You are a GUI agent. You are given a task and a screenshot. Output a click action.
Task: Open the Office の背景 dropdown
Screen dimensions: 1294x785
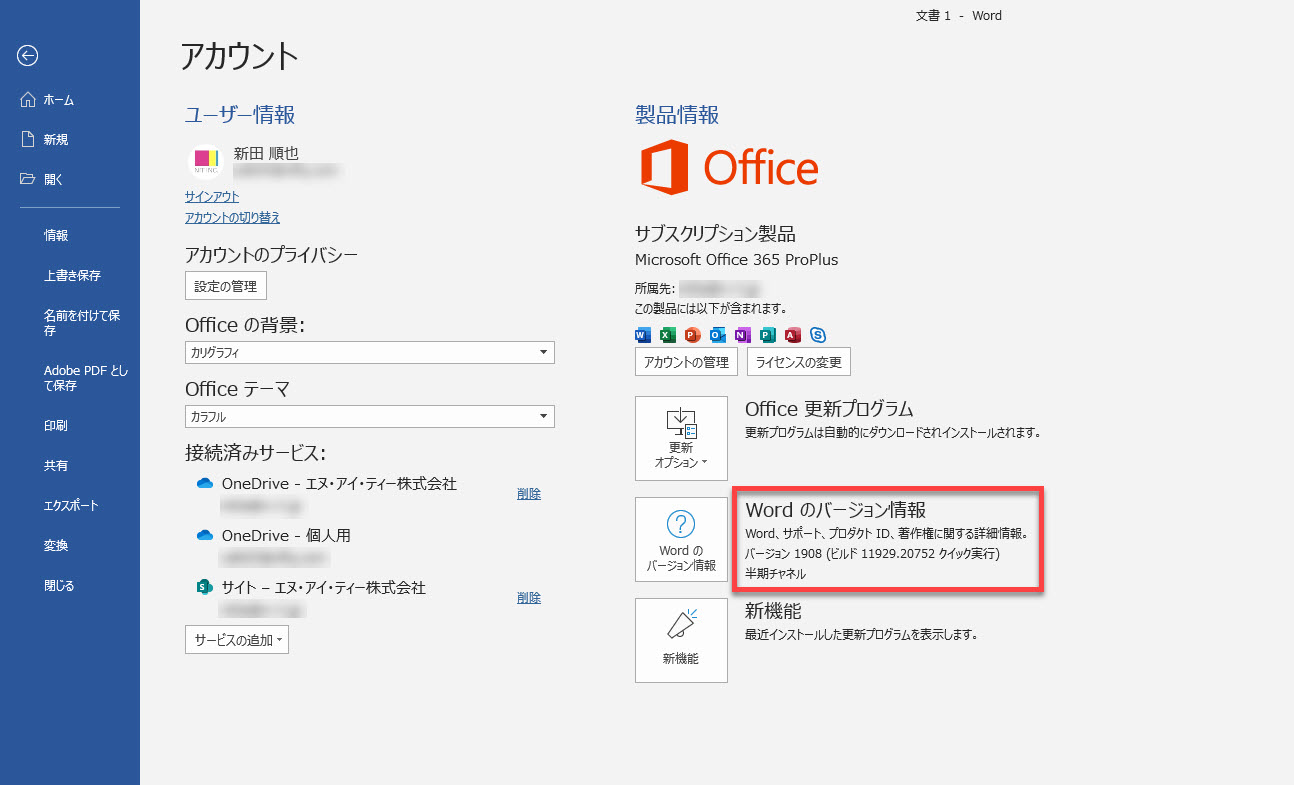[369, 352]
